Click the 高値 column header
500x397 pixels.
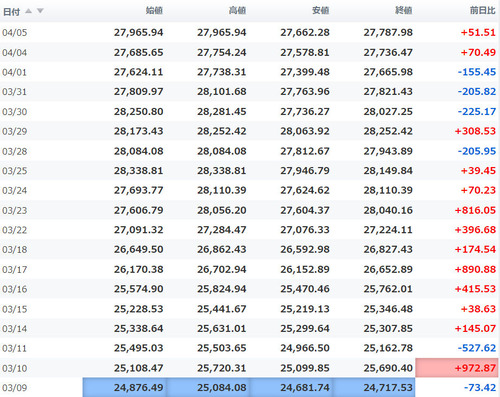pyautogui.click(x=237, y=11)
